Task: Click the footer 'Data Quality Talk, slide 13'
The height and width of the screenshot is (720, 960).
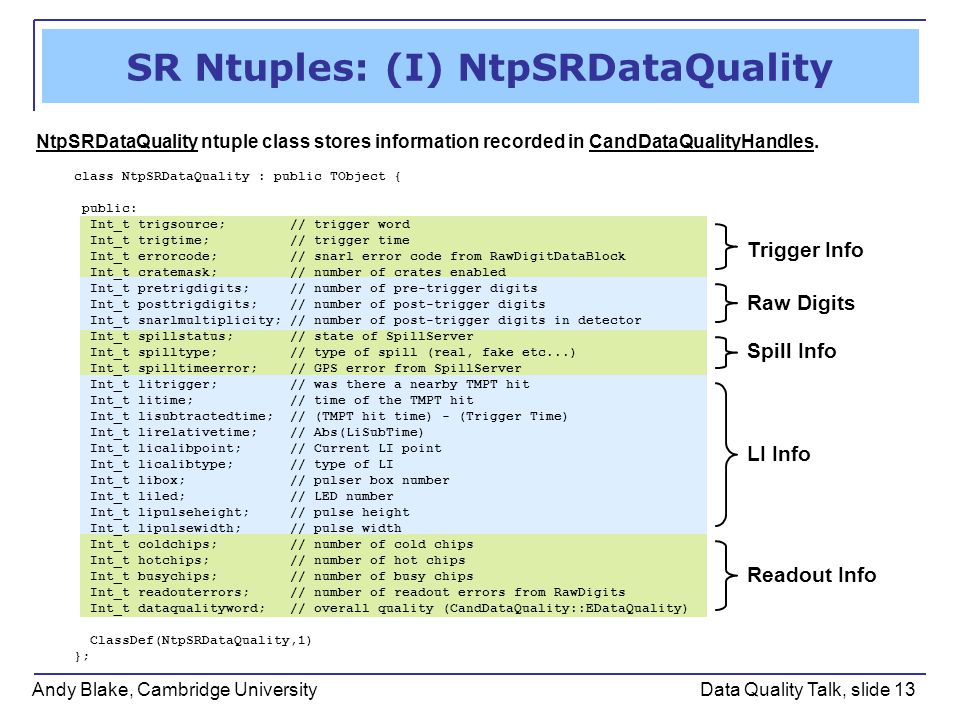Action: 808,690
